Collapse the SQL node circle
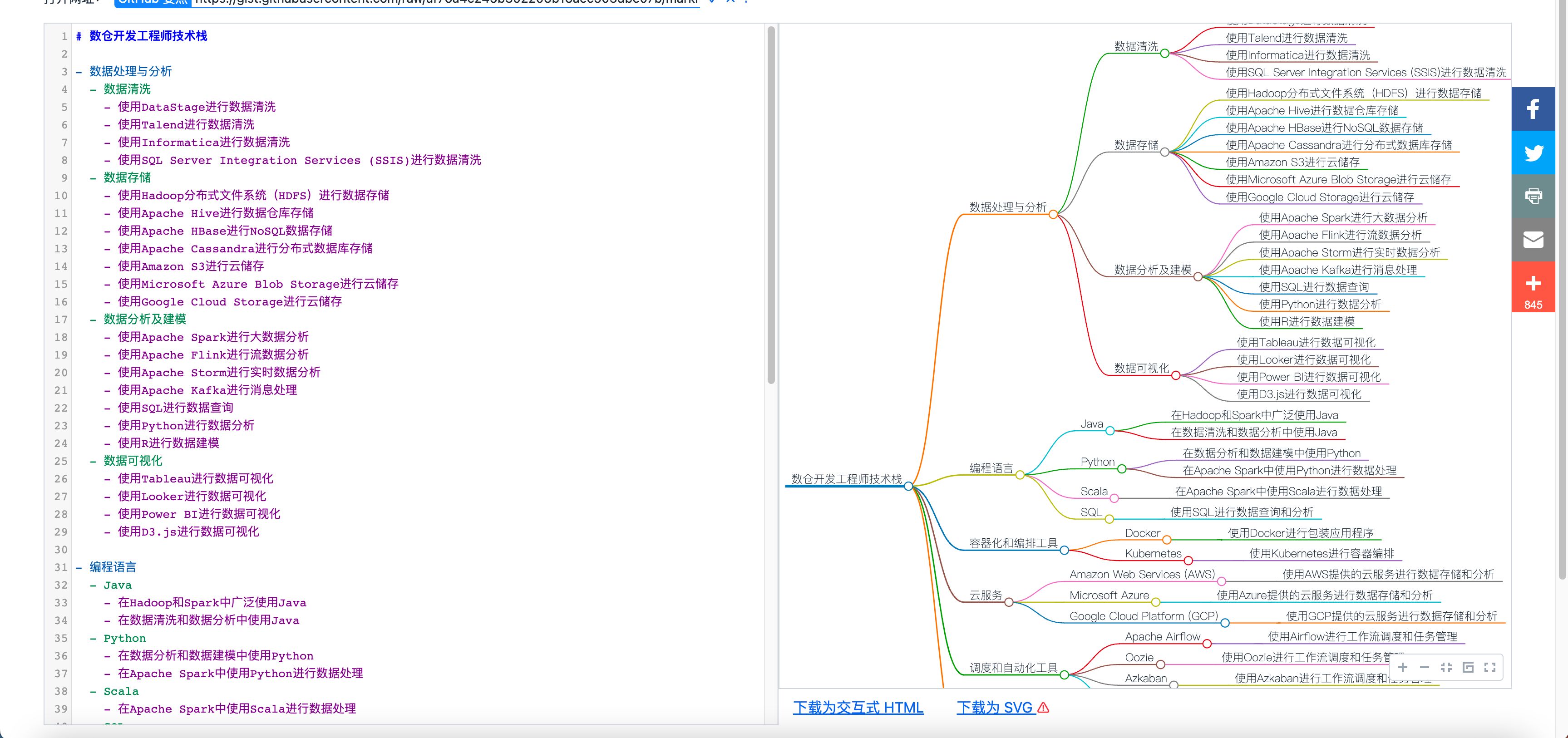This screenshot has width=1568, height=738. coord(1109,519)
